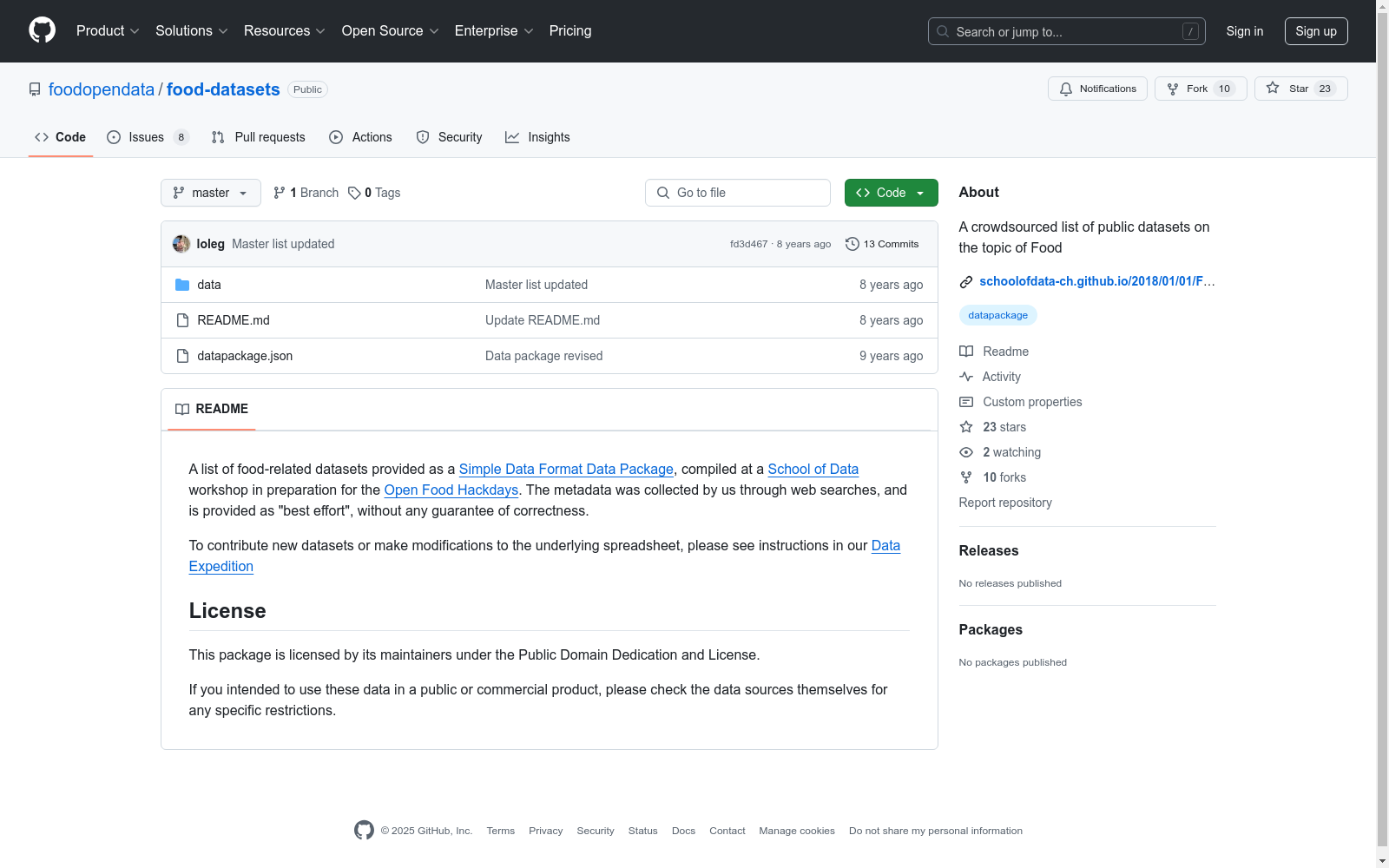Open the Releases heading link

click(989, 550)
